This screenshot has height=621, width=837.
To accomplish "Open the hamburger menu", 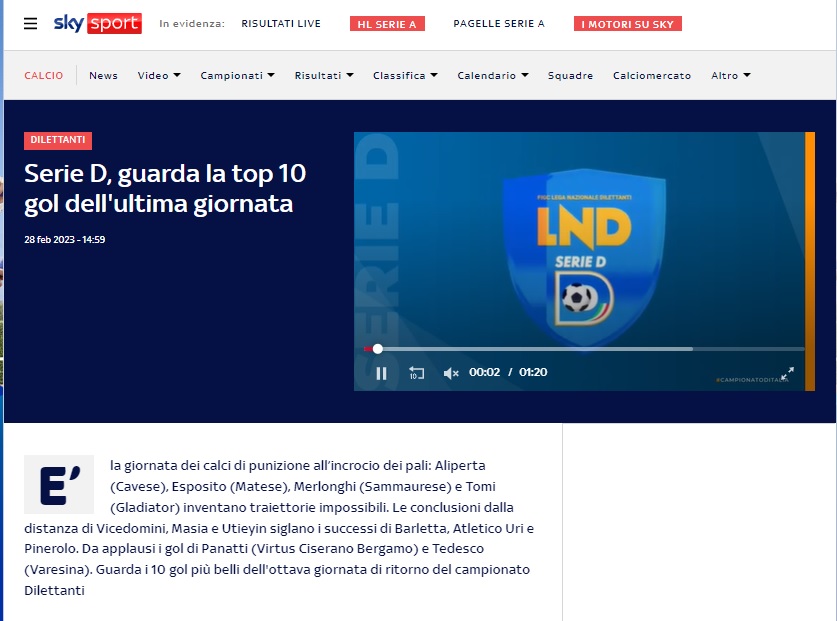I will click(x=31, y=23).
